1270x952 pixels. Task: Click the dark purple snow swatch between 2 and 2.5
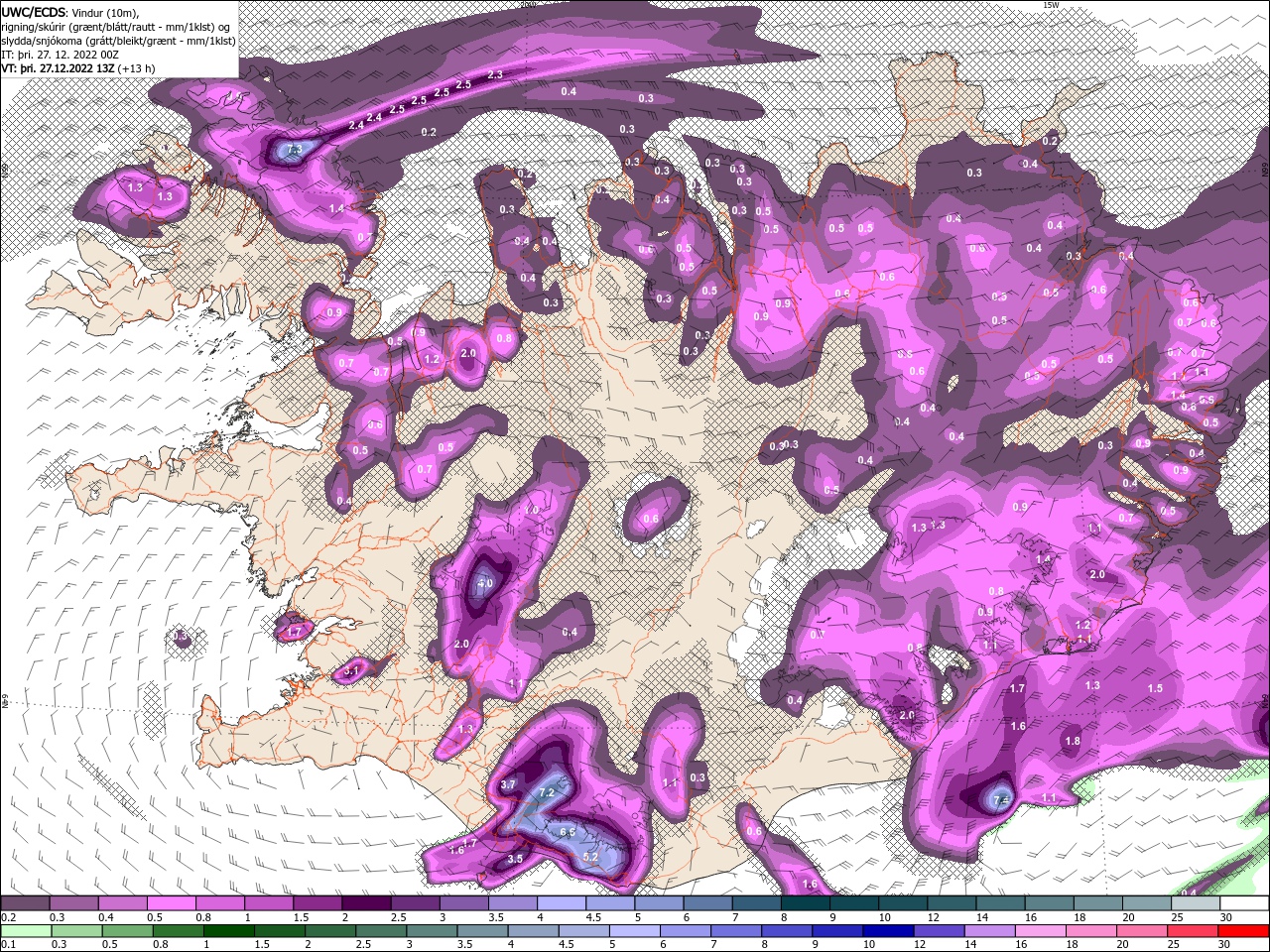366,903
